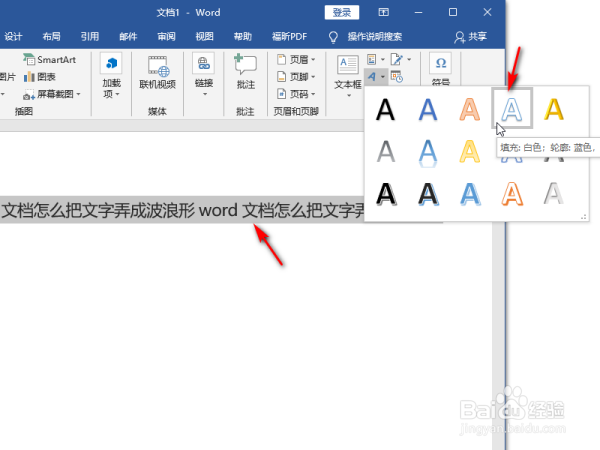This screenshot has width=600, height=450.
Task: Choose orange outline white fill WordArt bottom row
Action: tap(512, 194)
